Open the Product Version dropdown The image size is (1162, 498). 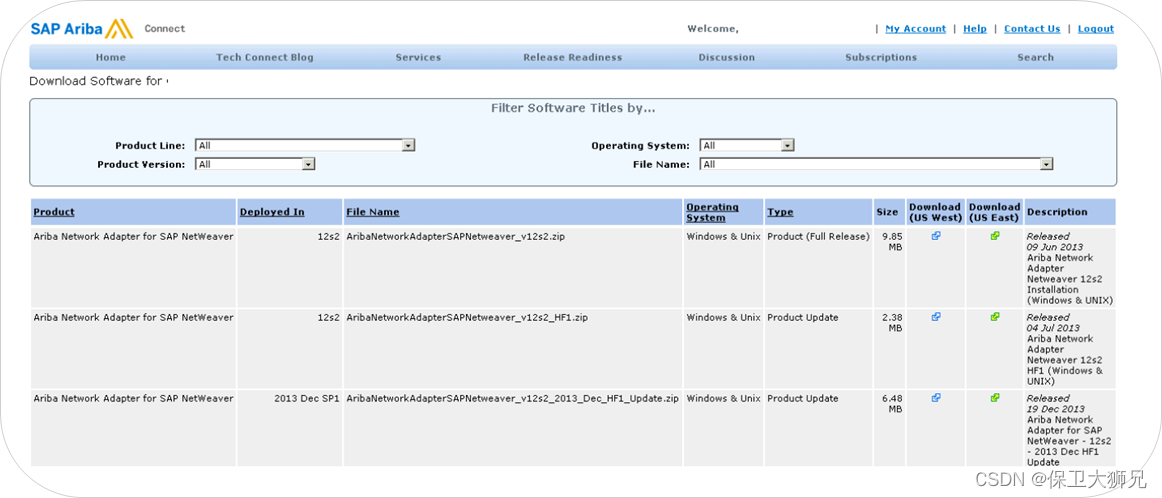[255, 165]
